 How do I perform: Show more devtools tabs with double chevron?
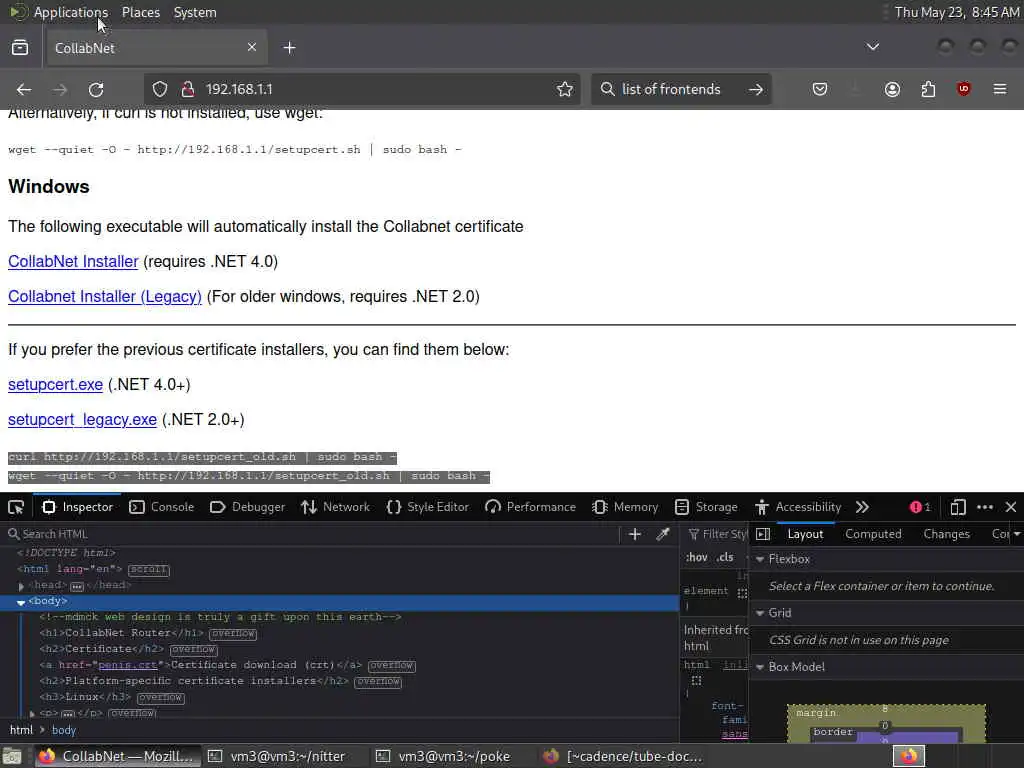pyautogui.click(x=862, y=507)
